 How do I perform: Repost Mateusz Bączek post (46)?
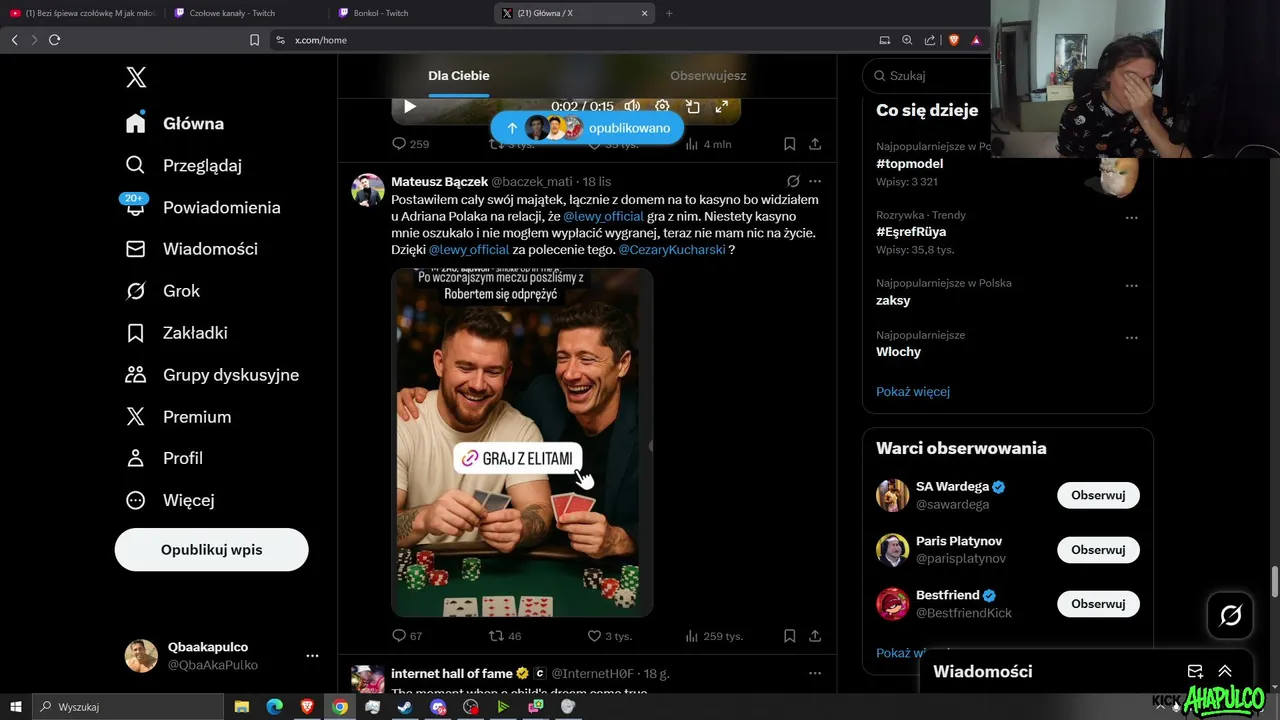coord(505,636)
